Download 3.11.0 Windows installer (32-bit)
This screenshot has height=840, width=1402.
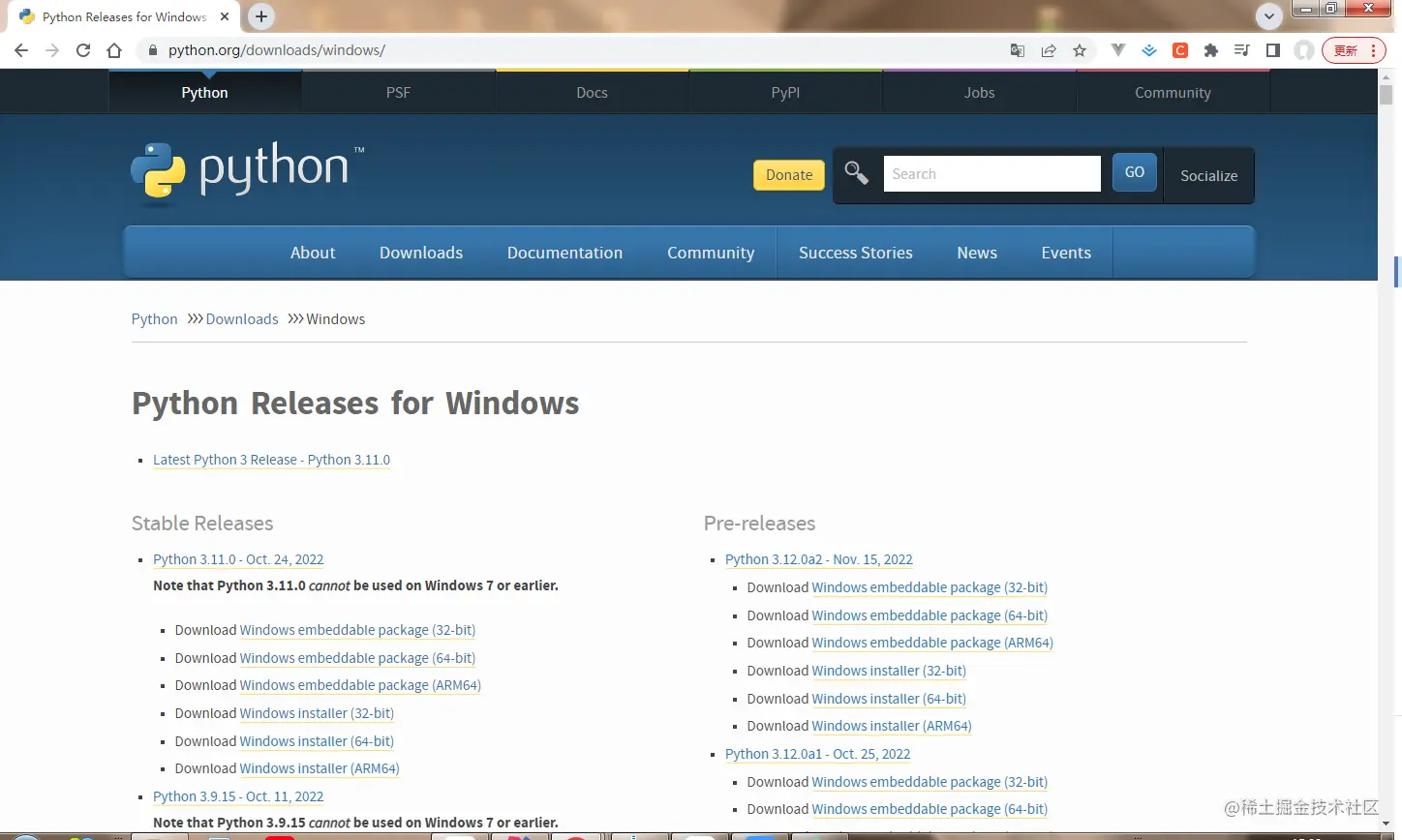pyautogui.click(x=317, y=713)
